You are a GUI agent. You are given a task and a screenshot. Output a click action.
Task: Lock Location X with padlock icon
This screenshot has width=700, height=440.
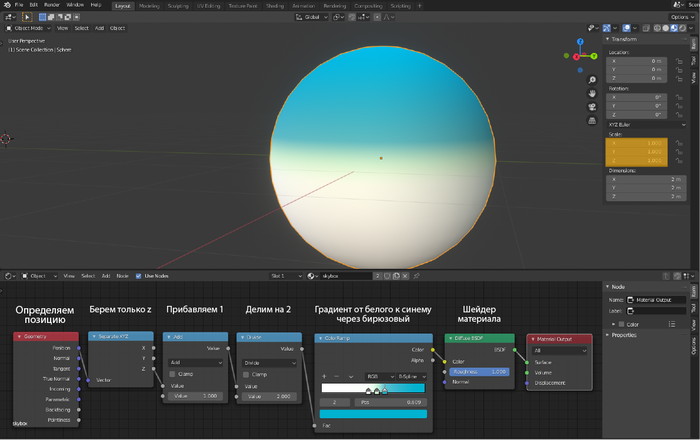679,61
